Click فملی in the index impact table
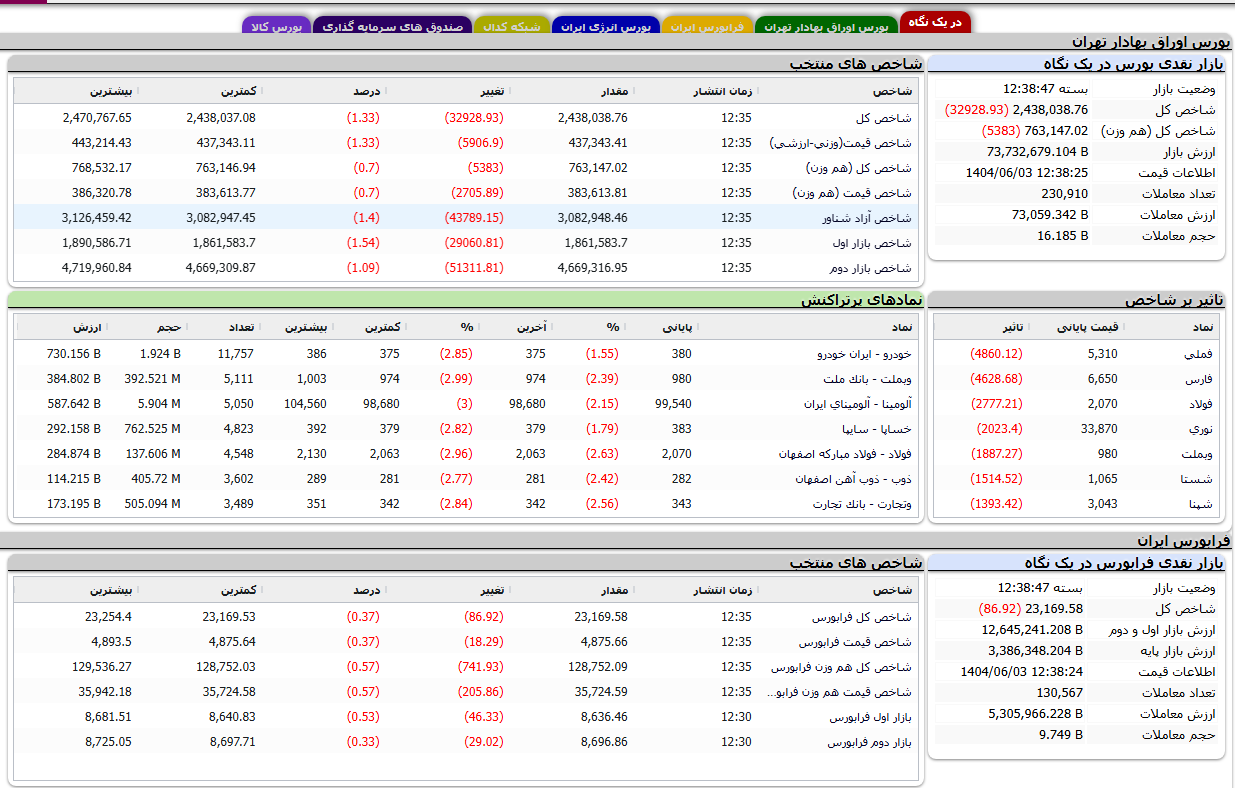Screen dimensions: 1235x788 (x=1199, y=354)
